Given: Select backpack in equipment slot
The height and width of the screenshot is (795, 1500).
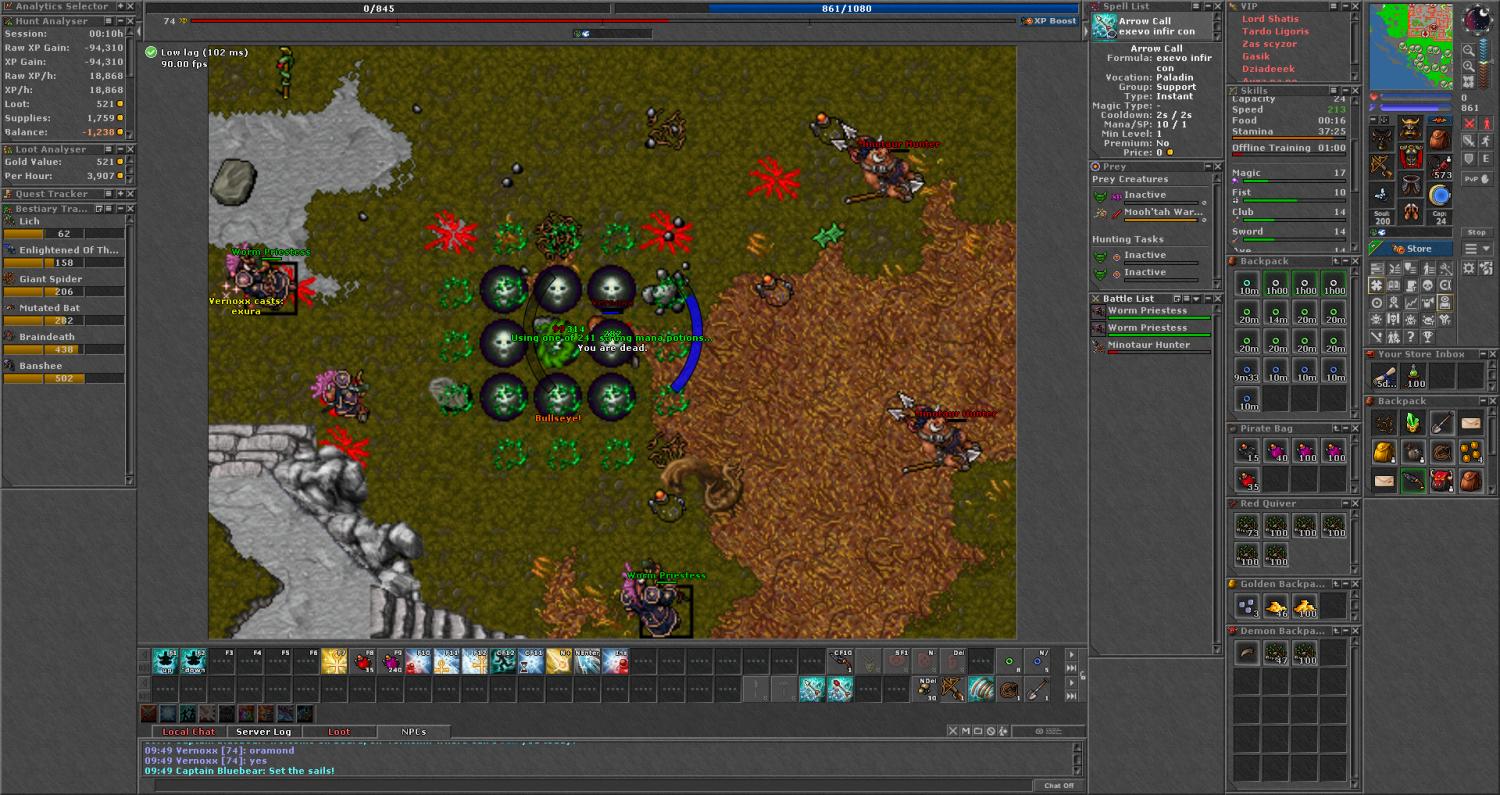Looking at the screenshot, I should (1439, 138).
